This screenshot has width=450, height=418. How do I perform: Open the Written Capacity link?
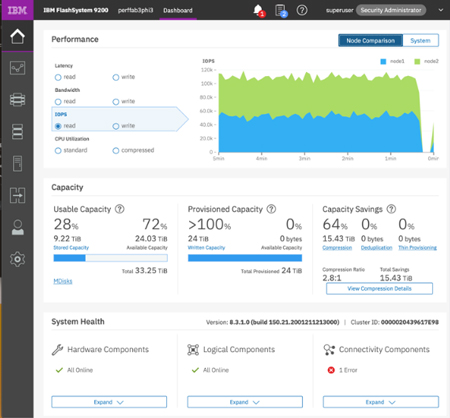point(206,248)
